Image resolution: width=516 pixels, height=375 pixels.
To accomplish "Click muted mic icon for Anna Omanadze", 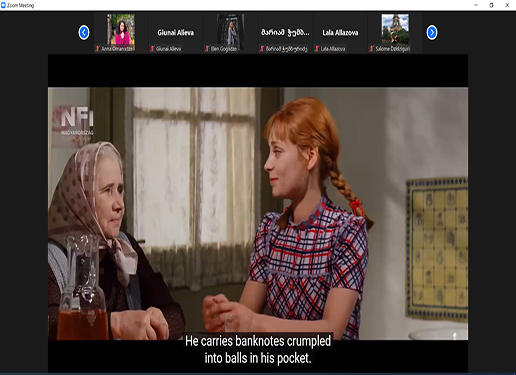I will click(x=98, y=49).
